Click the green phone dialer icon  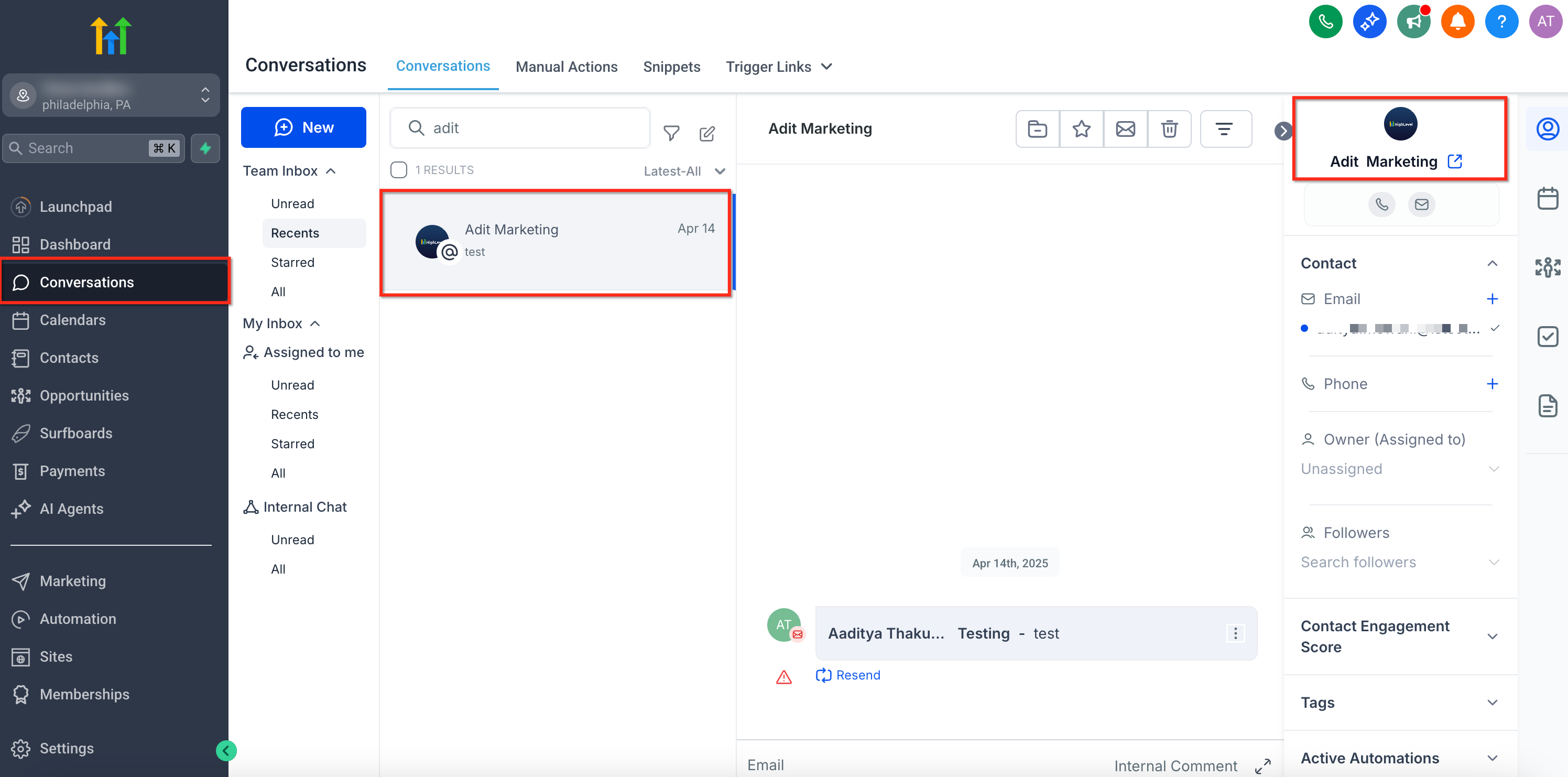point(1325,22)
